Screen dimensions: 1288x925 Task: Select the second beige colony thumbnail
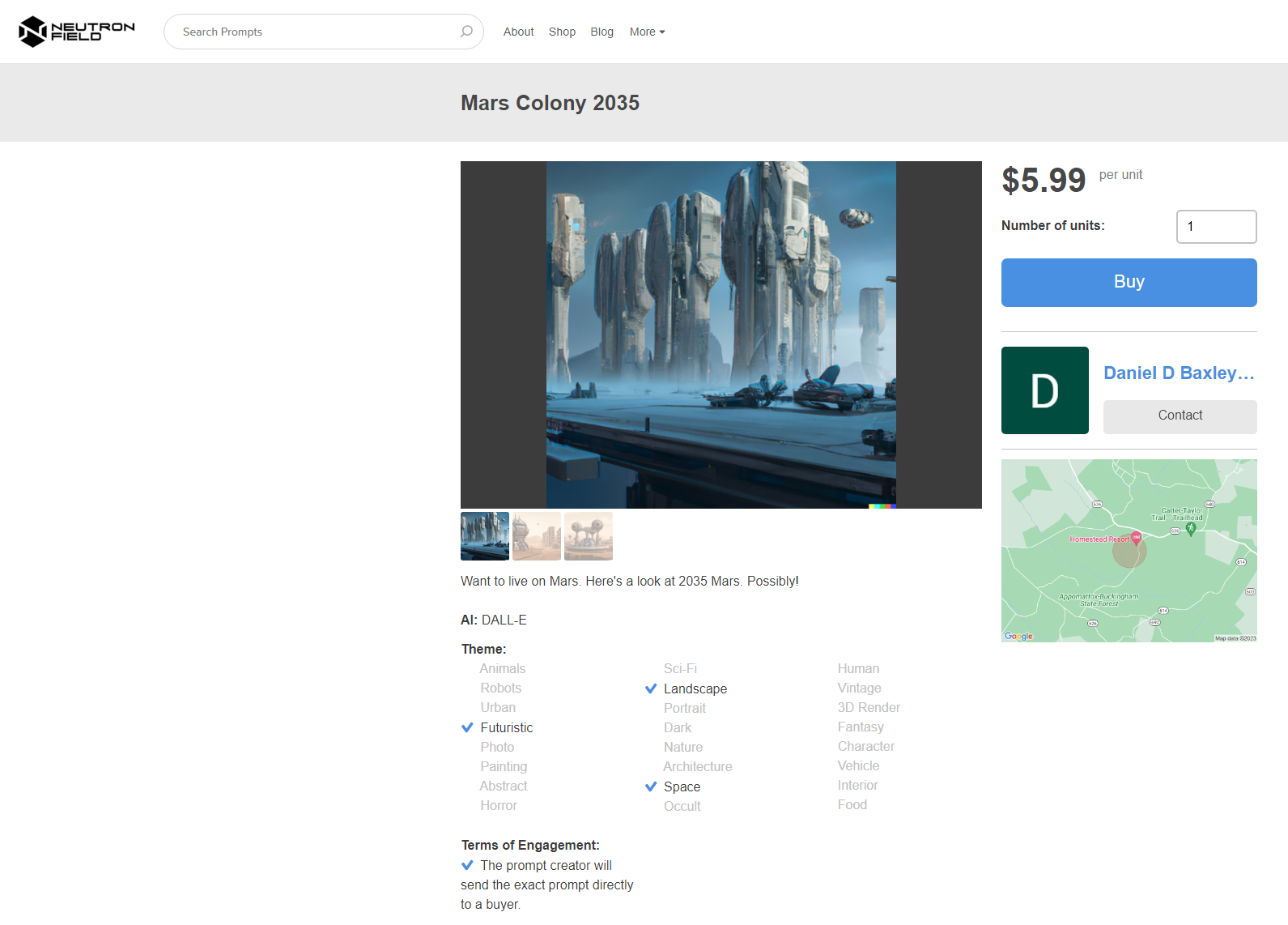[537, 536]
